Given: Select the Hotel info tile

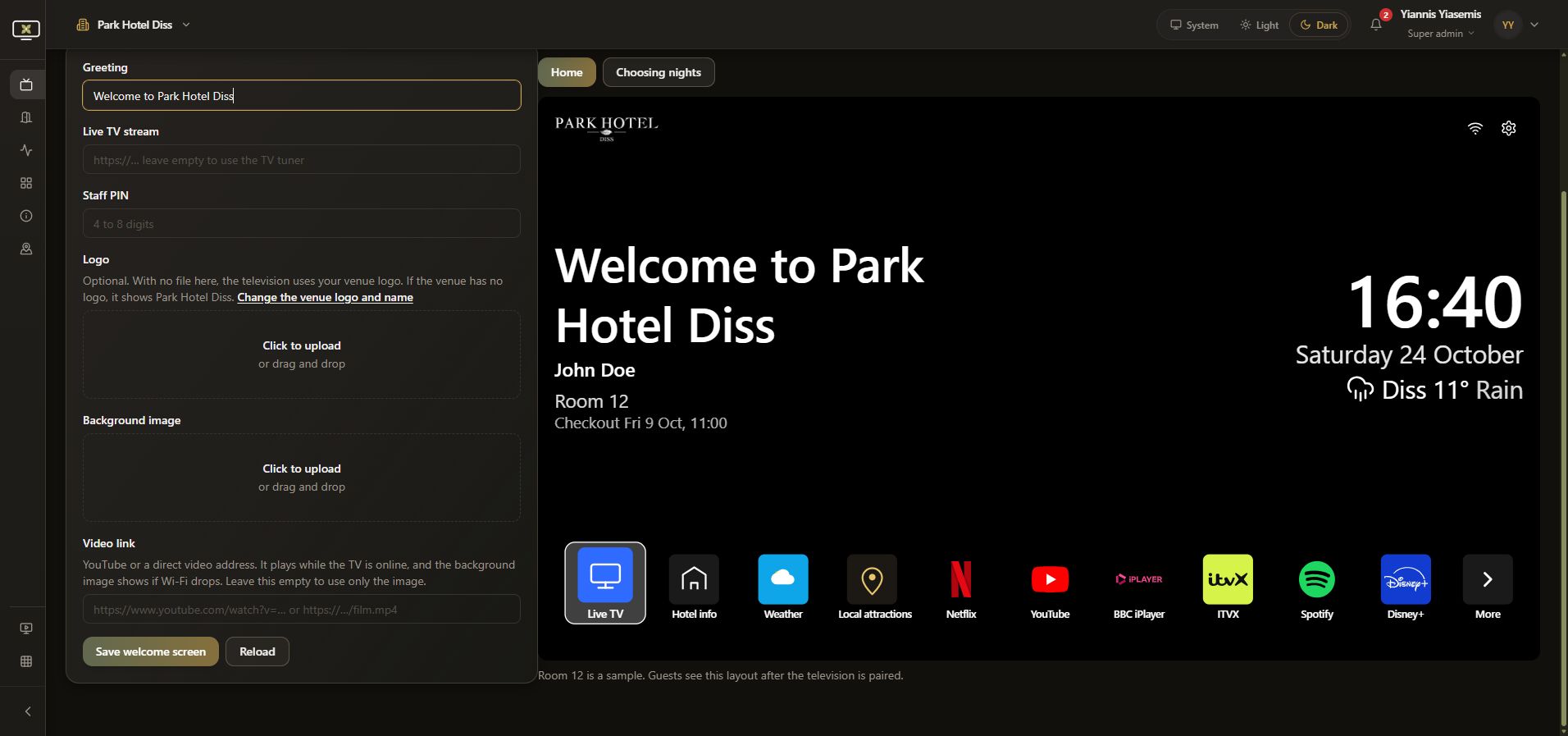Looking at the screenshot, I should click(x=694, y=587).
